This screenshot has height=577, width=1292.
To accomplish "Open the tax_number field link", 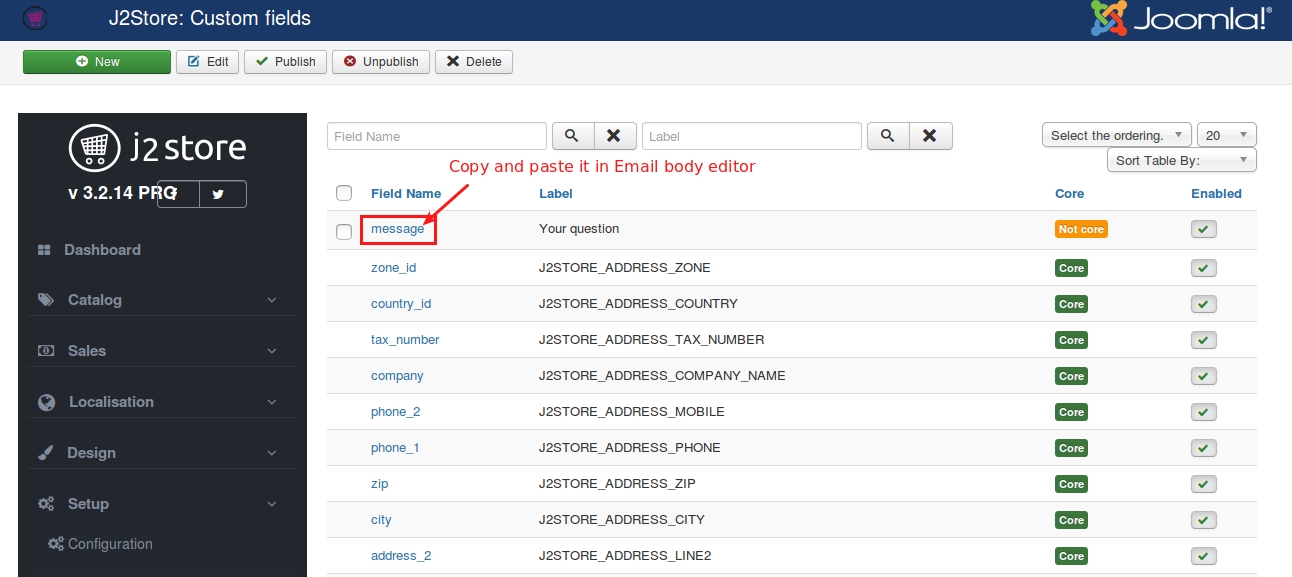I will point(405,340).
